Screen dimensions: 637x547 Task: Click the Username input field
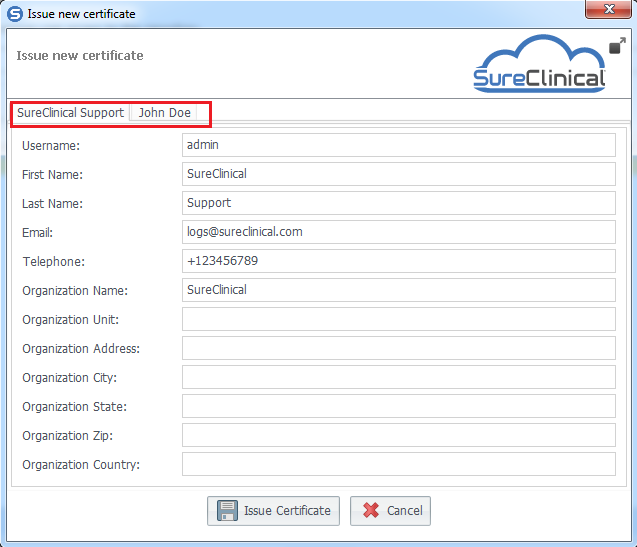click(399, 145)
